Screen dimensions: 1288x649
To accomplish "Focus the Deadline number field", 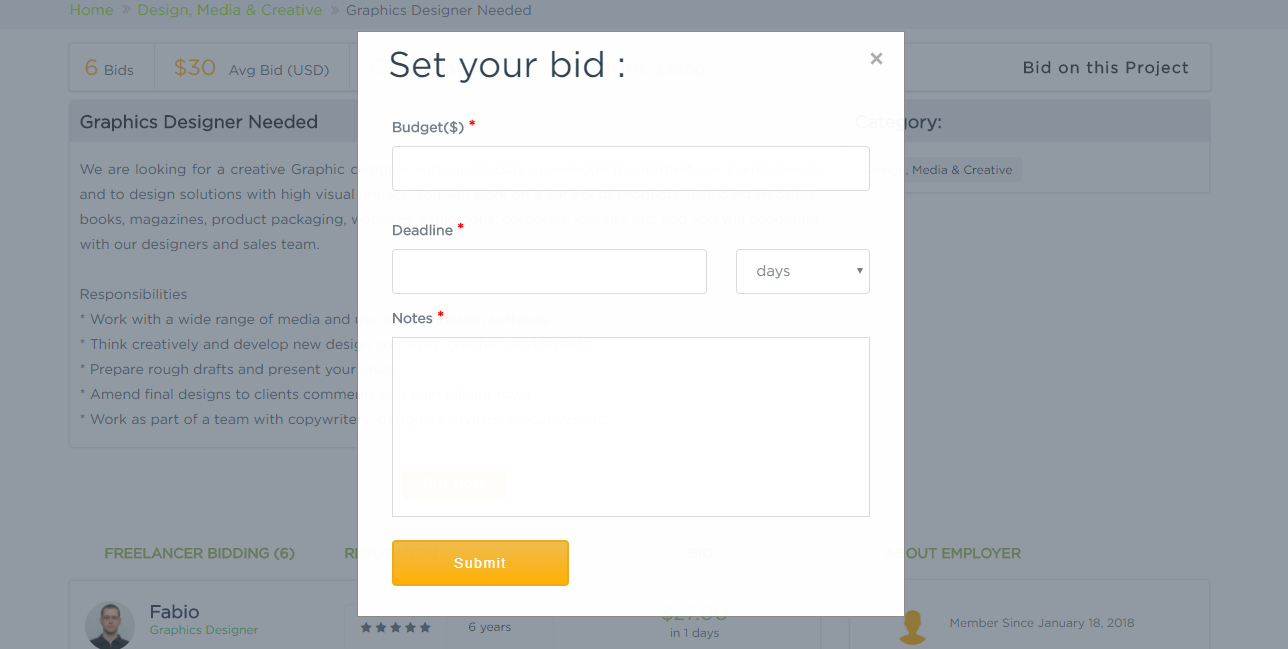I will coord(549,271).
